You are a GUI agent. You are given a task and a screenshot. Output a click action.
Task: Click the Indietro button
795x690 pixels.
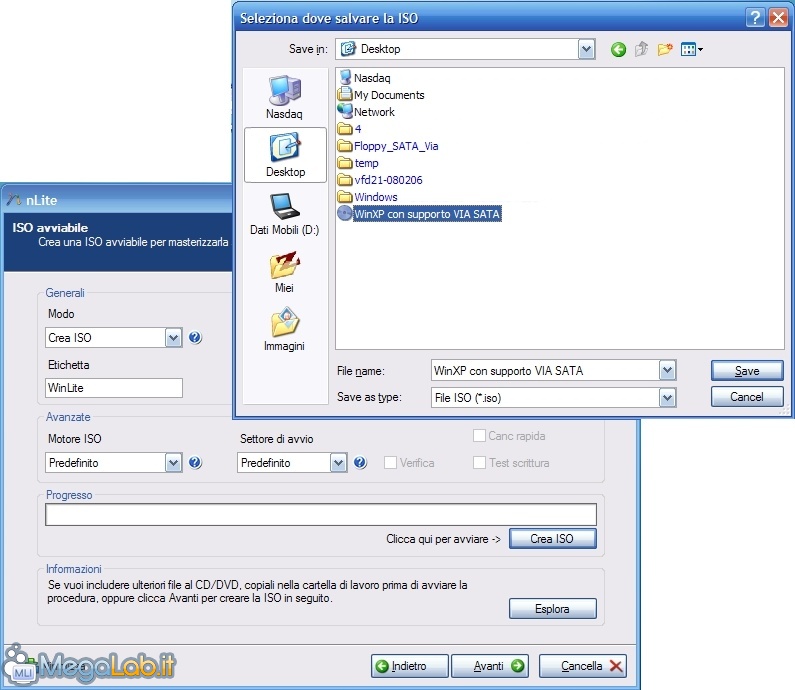click(410, 666)
